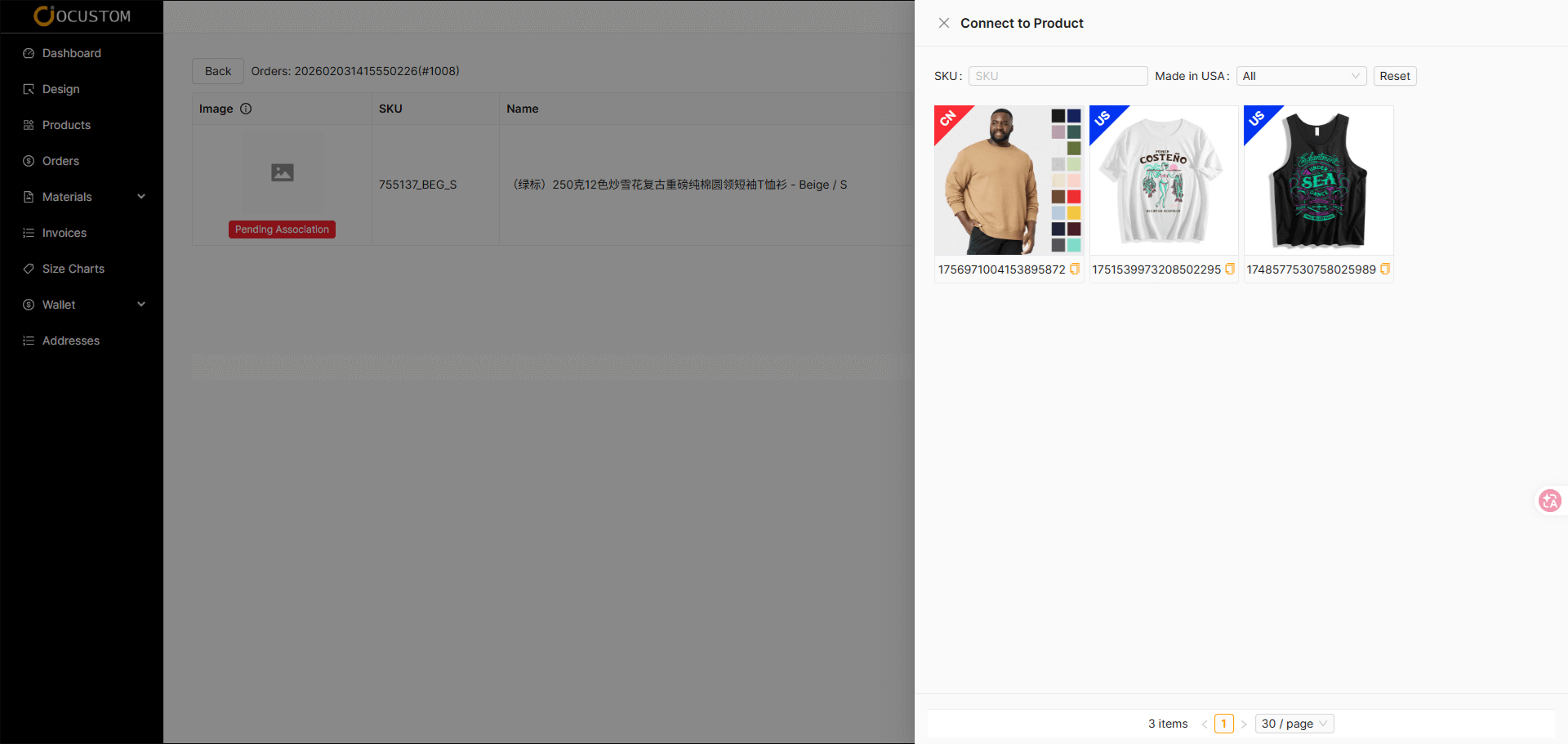Copy product ID 1751539973208502295

coord(1229,269)
